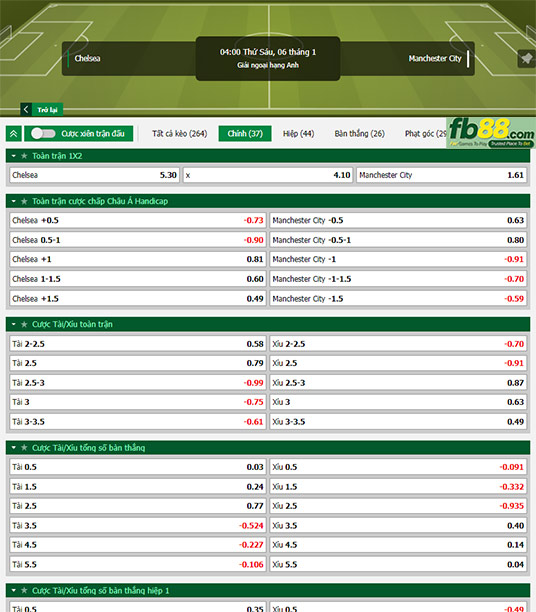Select the Bàn thắng (26) tab
The width and height of the screenshot is (536, 612).
(x=360, y=133)
